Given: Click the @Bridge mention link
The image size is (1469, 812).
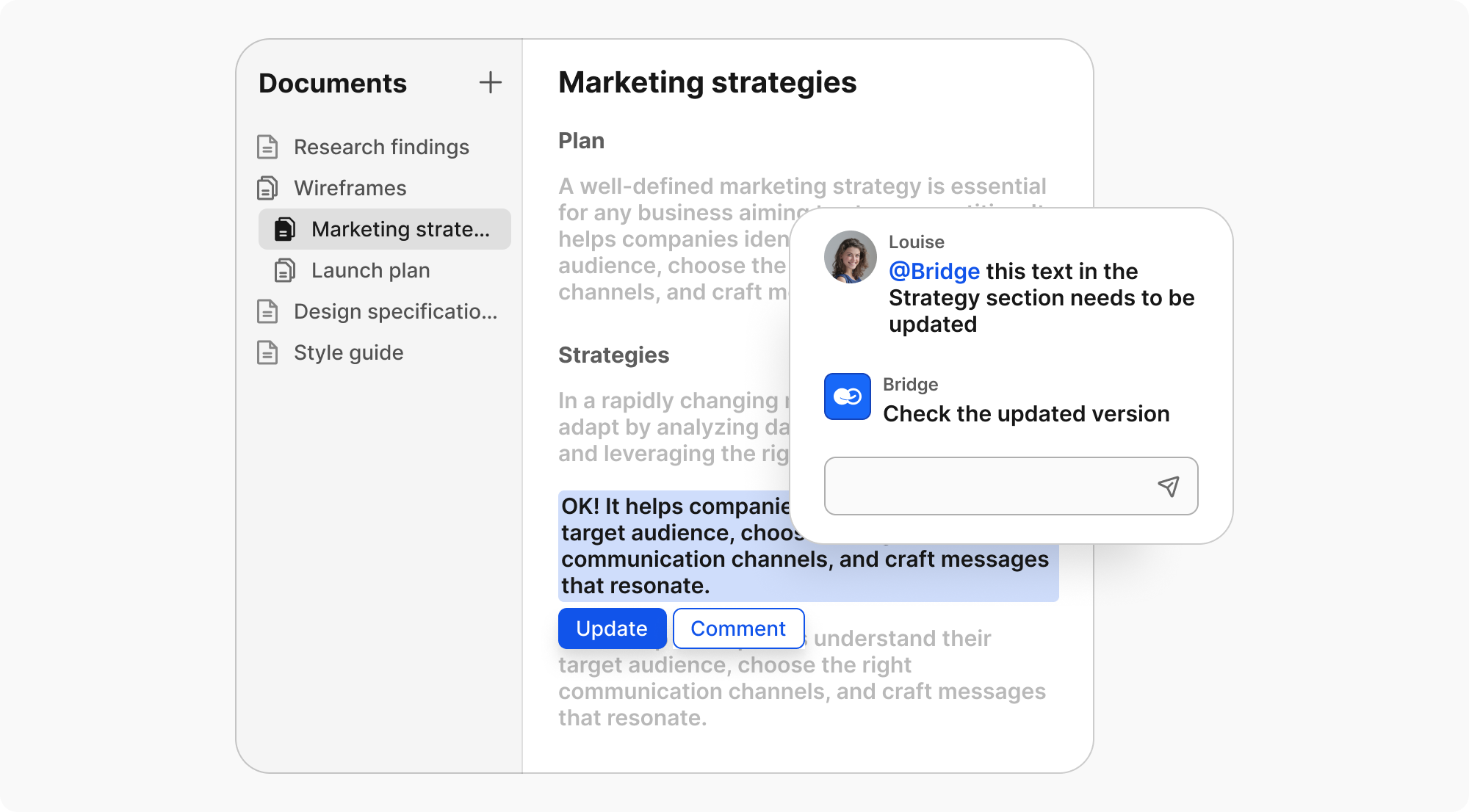Looking at the screenshot, I should click(934, 271).
